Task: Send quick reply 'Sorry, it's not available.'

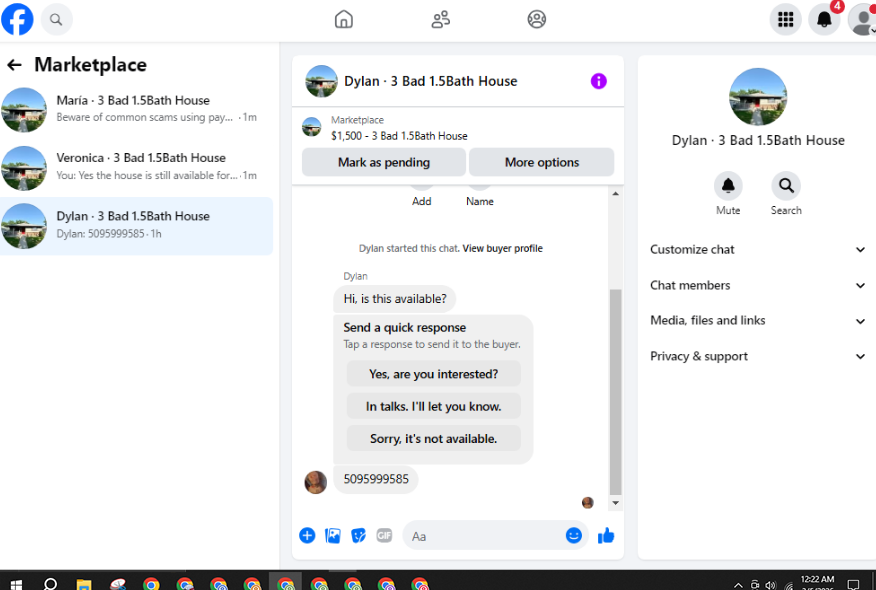Action: point(434,439)
